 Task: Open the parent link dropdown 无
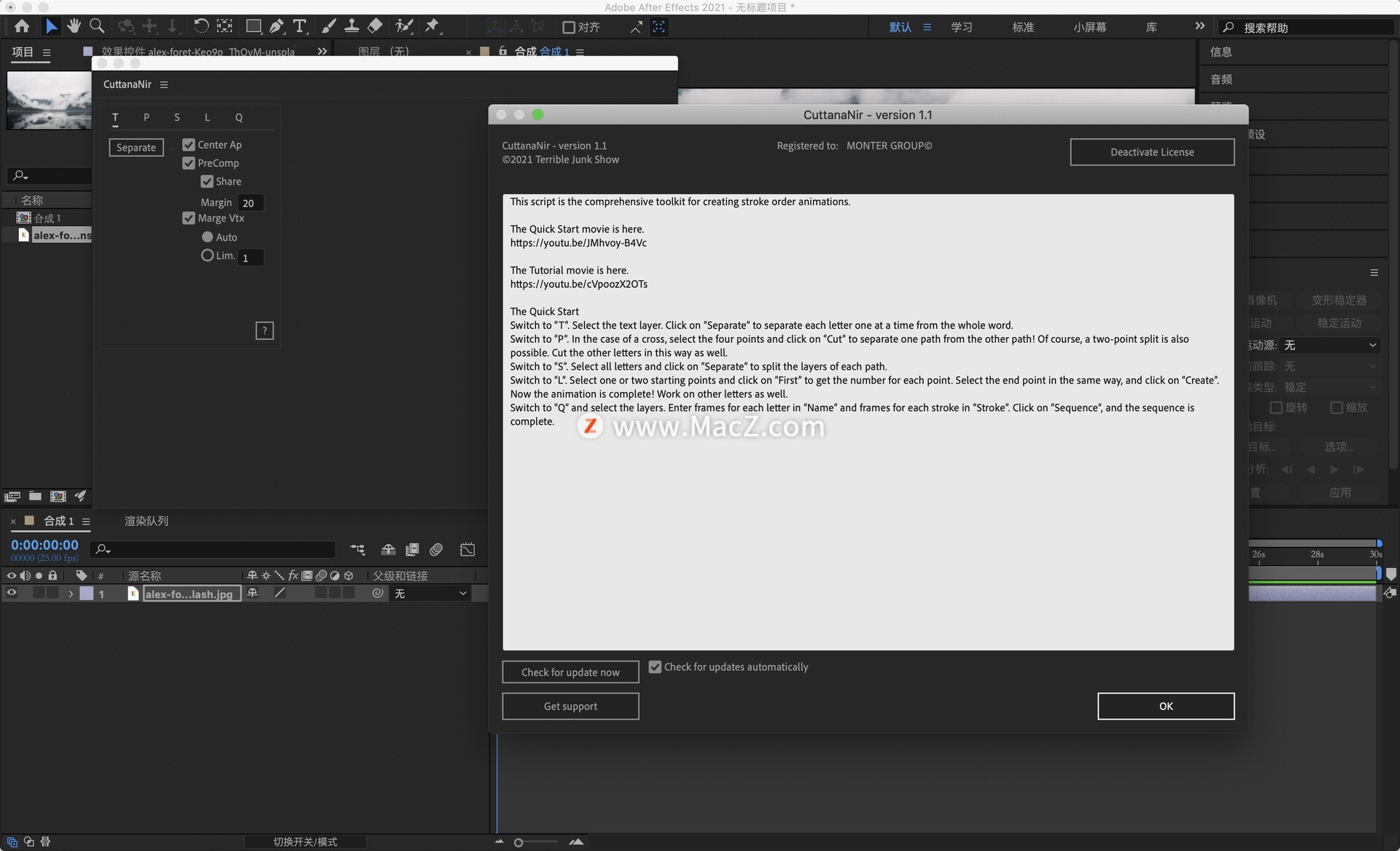(x=430, y=594)
